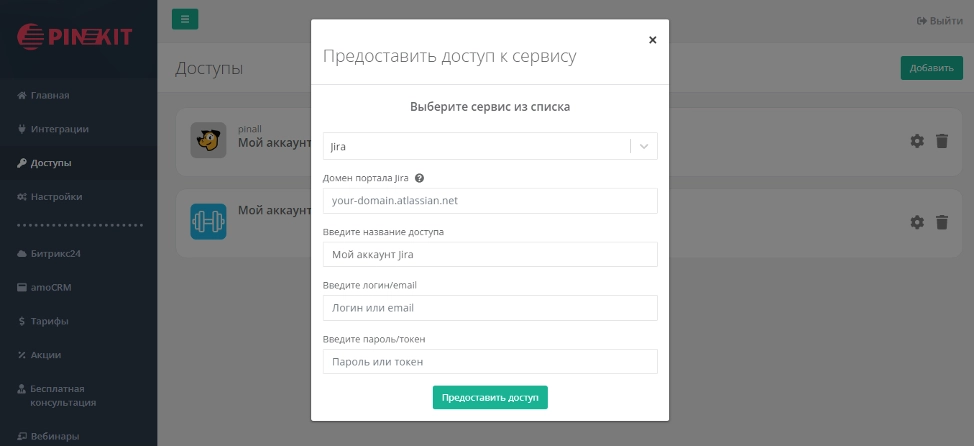Focus the Пароль или токен field
This screenshot has height=447, width=974.
click(x=490, y=361)
